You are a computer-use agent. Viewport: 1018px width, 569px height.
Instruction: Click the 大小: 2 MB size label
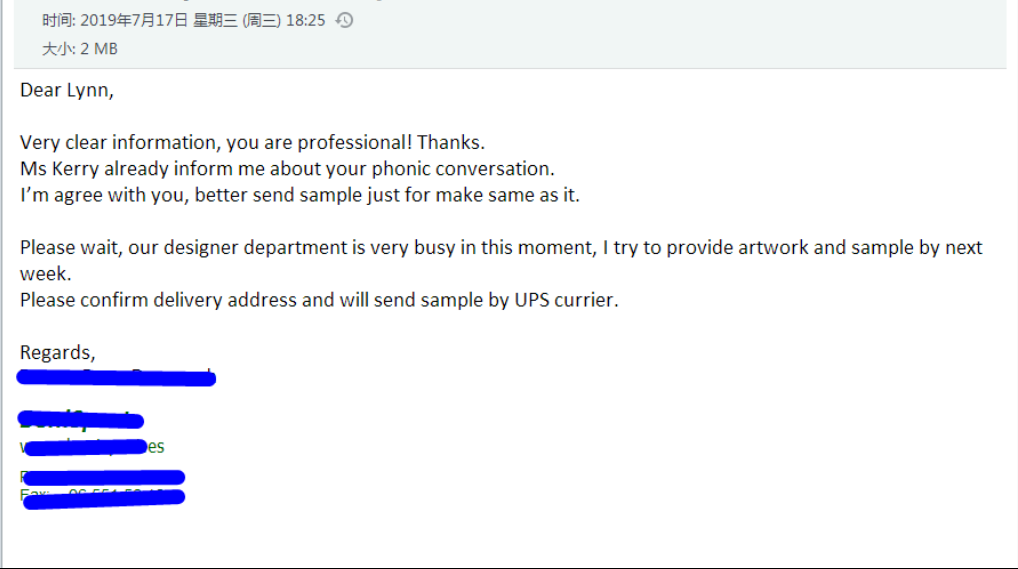tap(80, 49)
